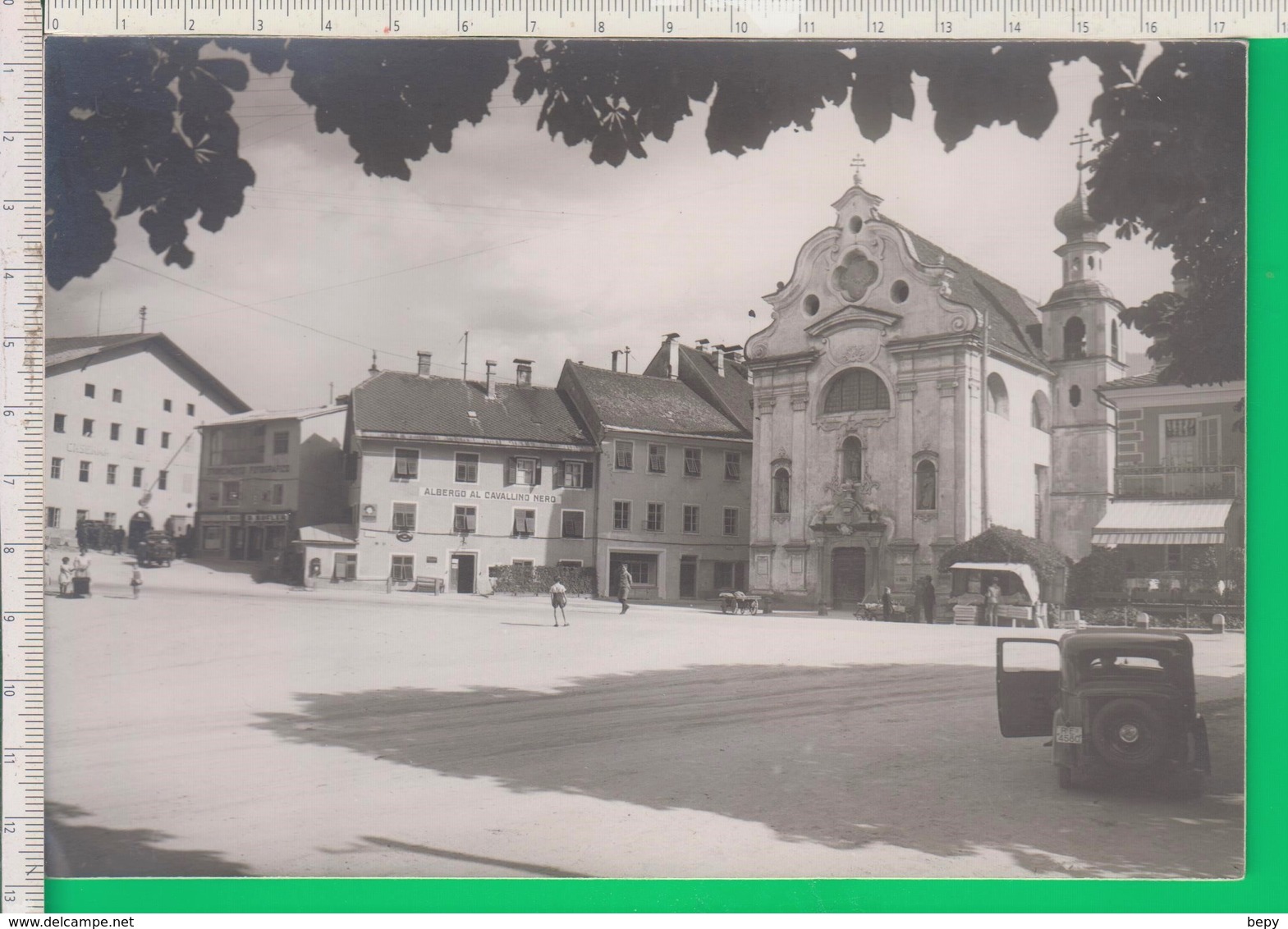1288x929 pixels.
Task: Select the scanned postcard photograph
Action: pos(646,458)
